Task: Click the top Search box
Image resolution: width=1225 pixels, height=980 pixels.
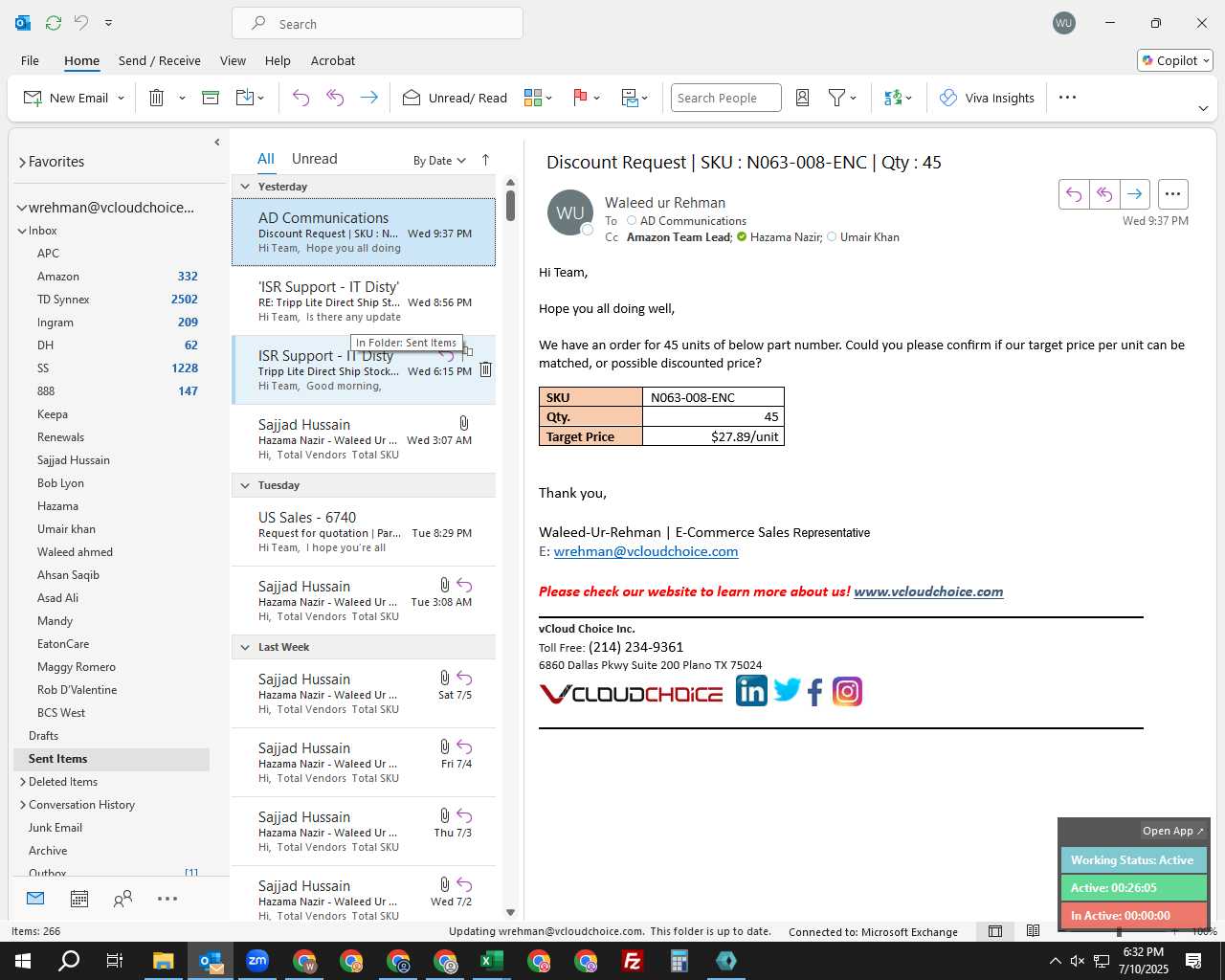Action: 377,24
